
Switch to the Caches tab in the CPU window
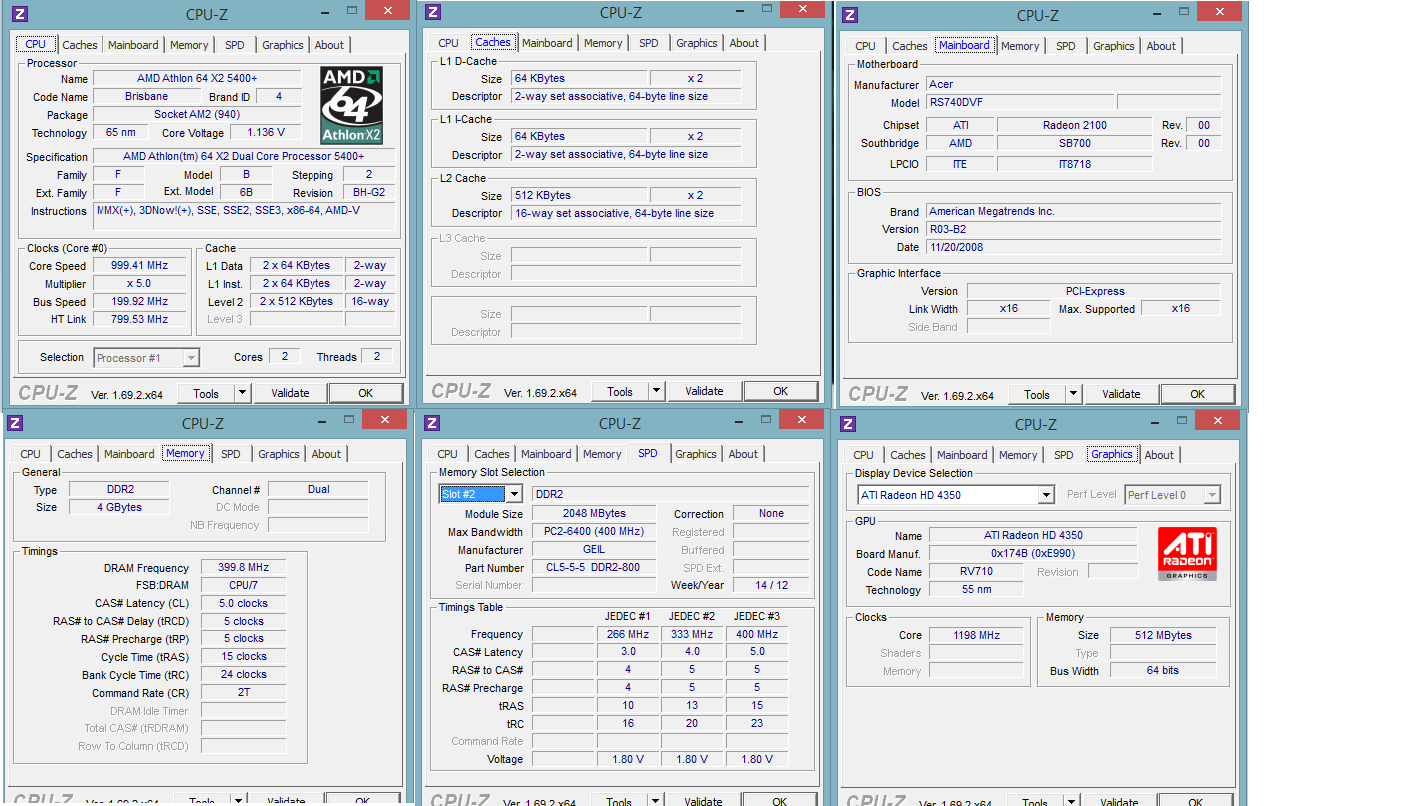tap(80, 45)
